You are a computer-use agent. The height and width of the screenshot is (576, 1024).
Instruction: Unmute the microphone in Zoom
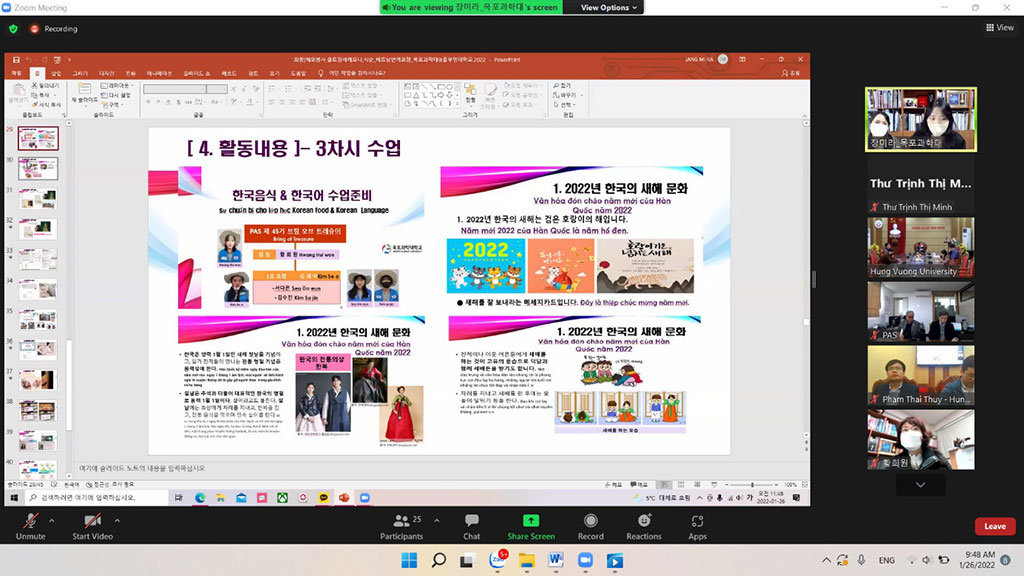(30, 526)
